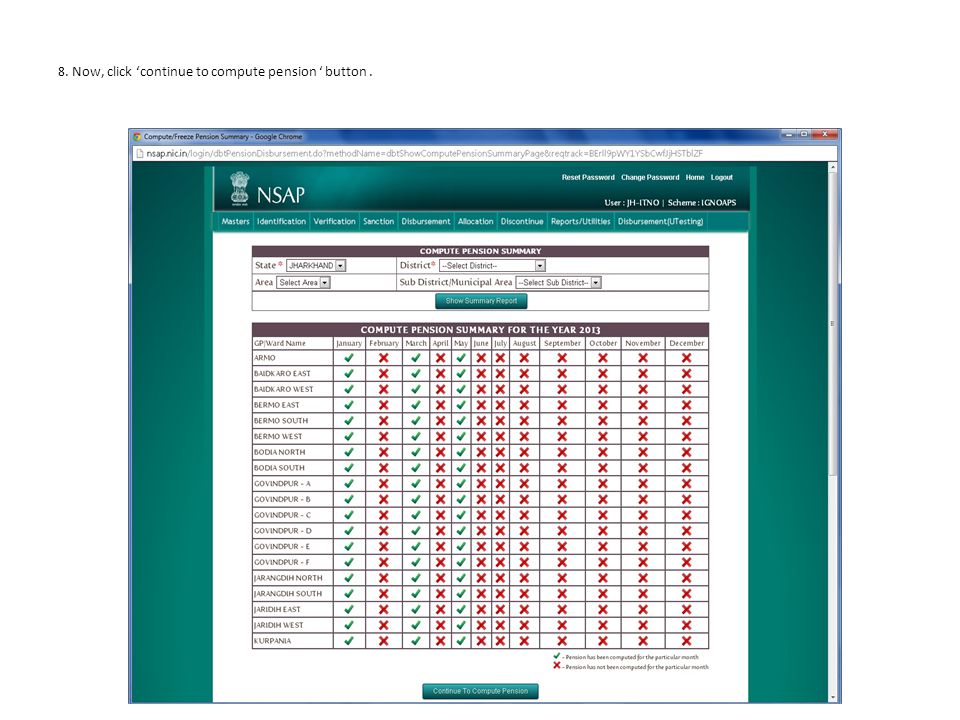
Task: Click GOVINDPUR - B November red cross
Action: [x=643, y=500]
